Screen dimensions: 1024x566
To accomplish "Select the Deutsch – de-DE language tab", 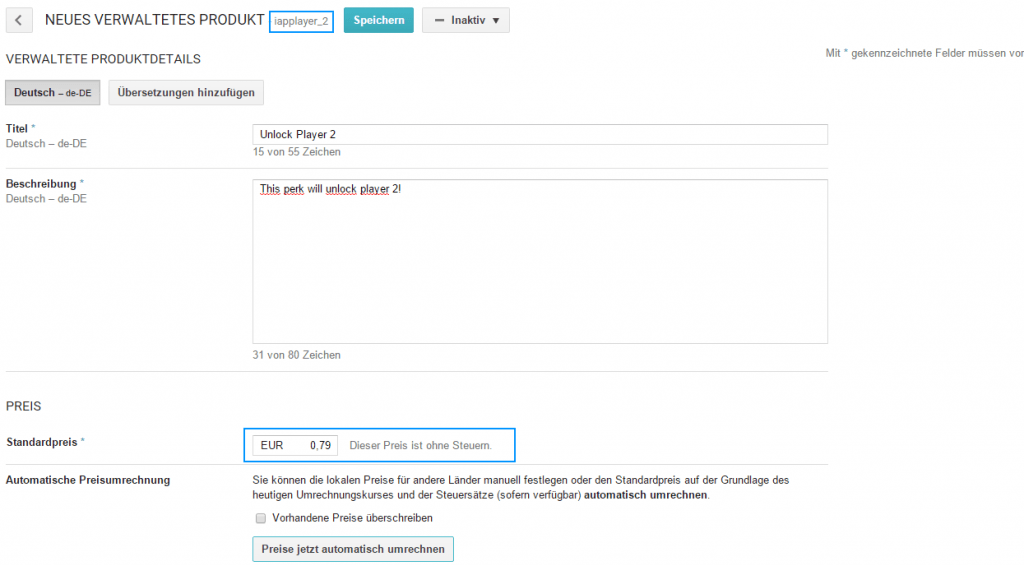I will [x=52, y=93].
